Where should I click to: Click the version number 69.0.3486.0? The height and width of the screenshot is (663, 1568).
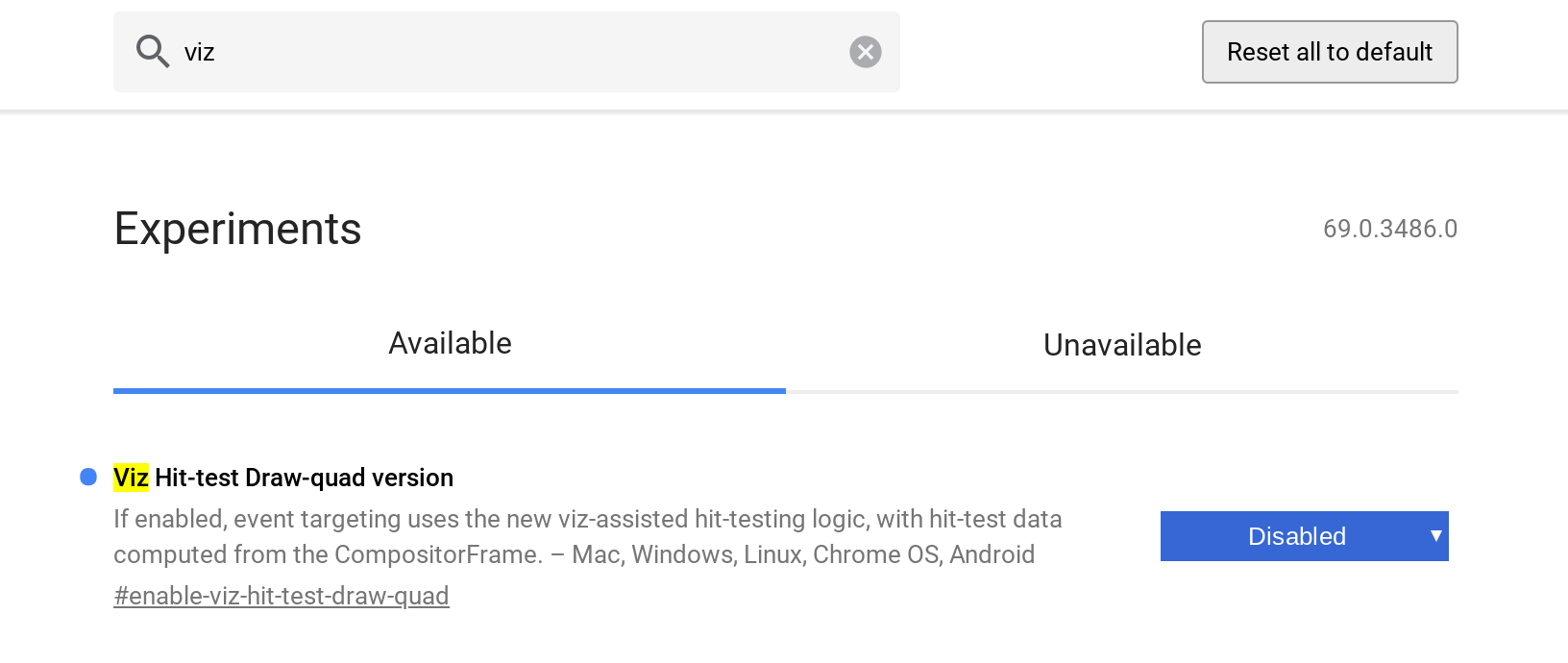pyautogui.click(x=1390, y=229)
